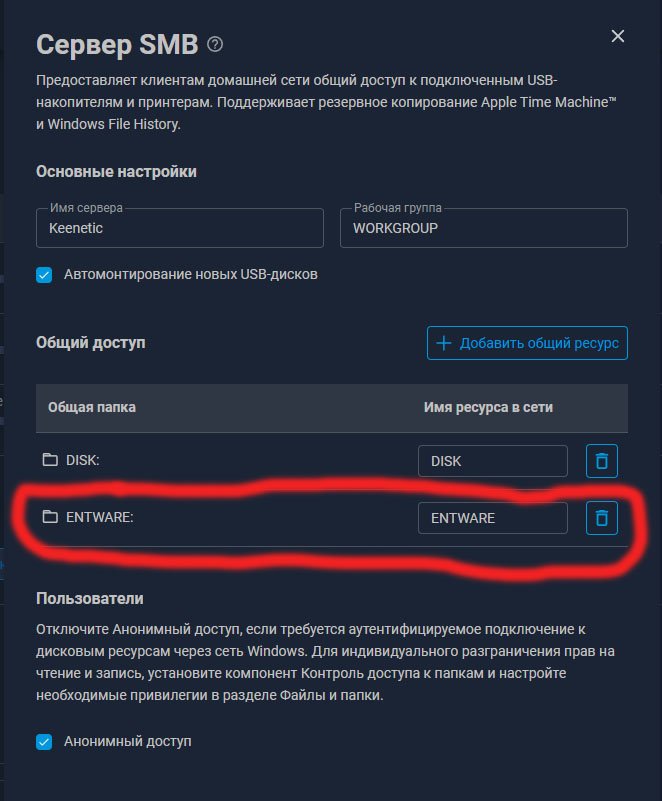Toggle Анонимный доступ checkbox
The height and width of the screenshot is (801, 662).
point(44,742)
